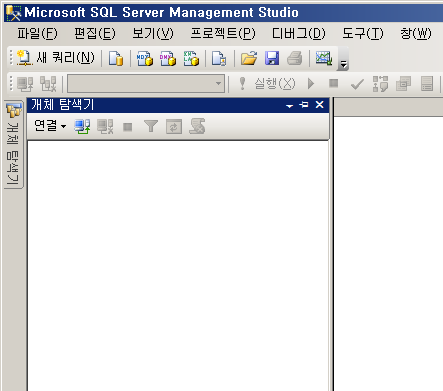
Task: Open a new SQL Server Compact query
Action: (x=219, y=58)
